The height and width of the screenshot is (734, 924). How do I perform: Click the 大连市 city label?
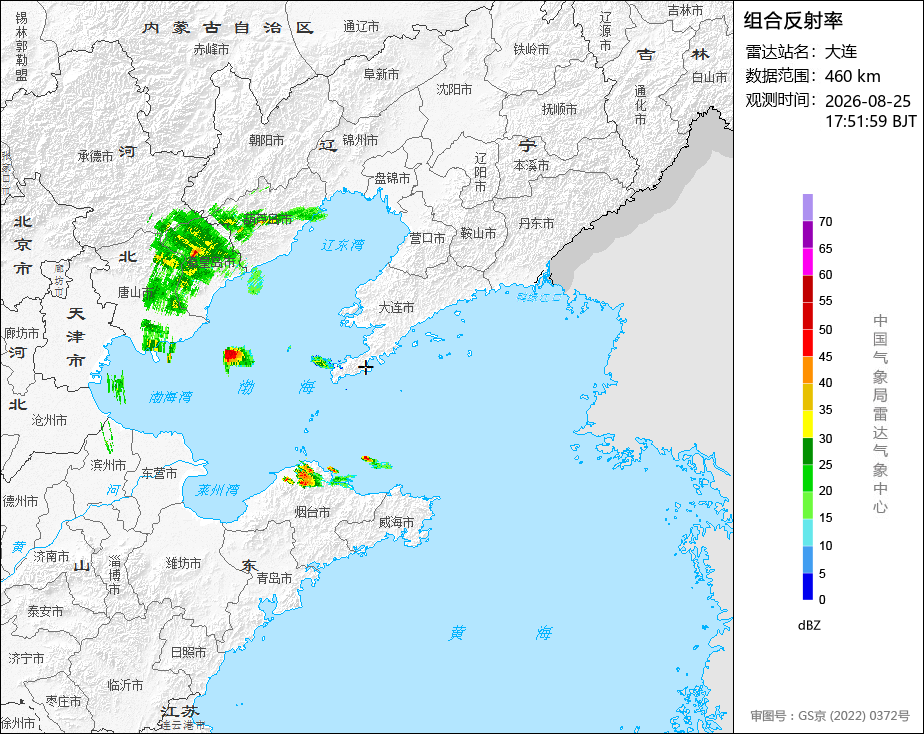pyautogui.click(x=396, y=308)
